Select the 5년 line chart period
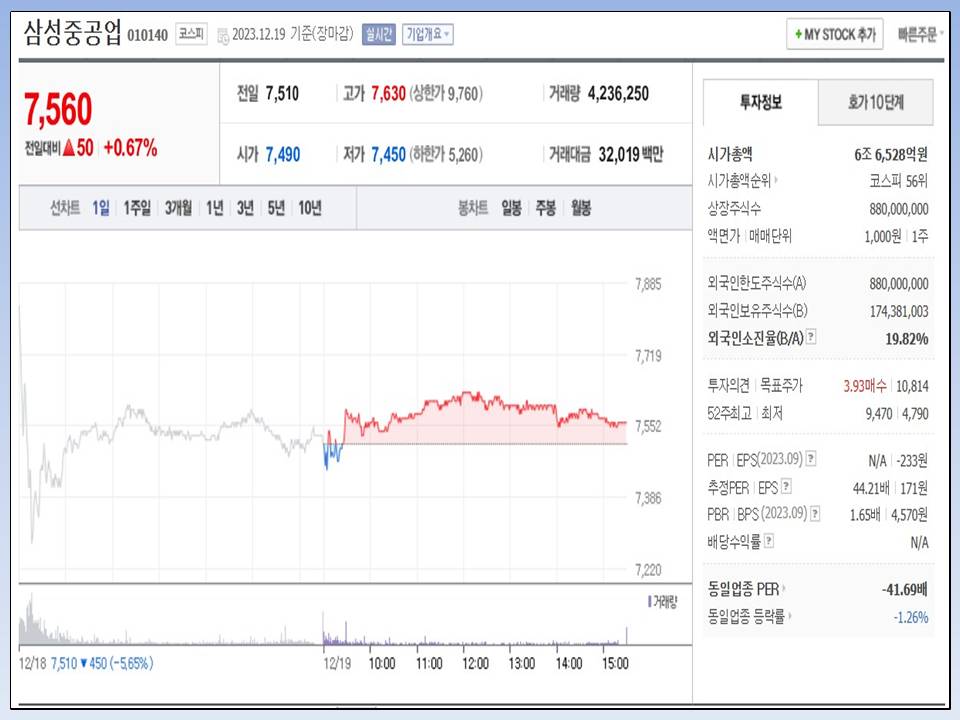Viewport: 960px width, 720px height. (276, 208)
